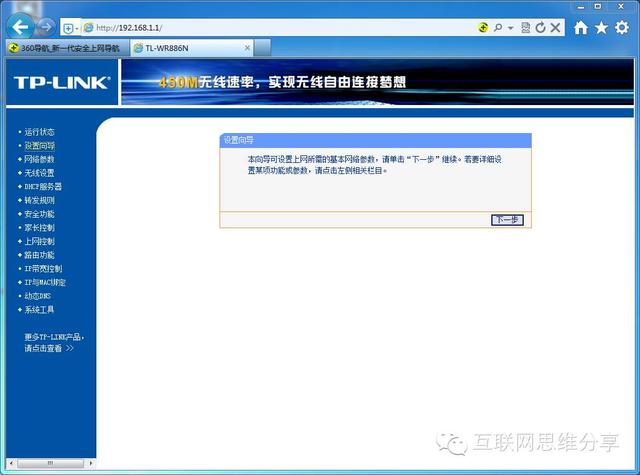The height and width of the screenshot is (475, 640).
Task: Click the sidebar horizontal scrollbar thumb
Action: pos(50,463)
